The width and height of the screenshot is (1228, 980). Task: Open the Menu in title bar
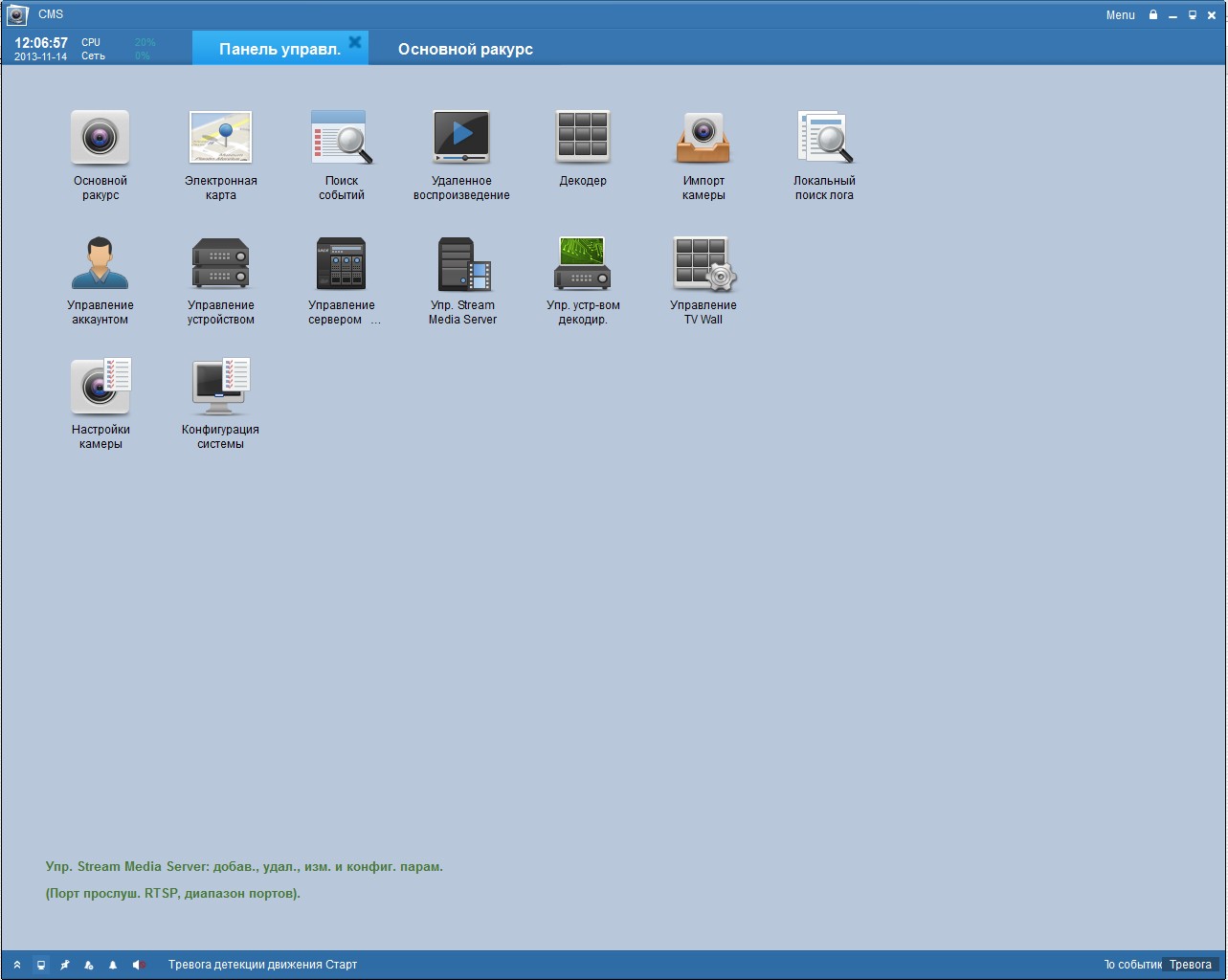click(1120, 14)
